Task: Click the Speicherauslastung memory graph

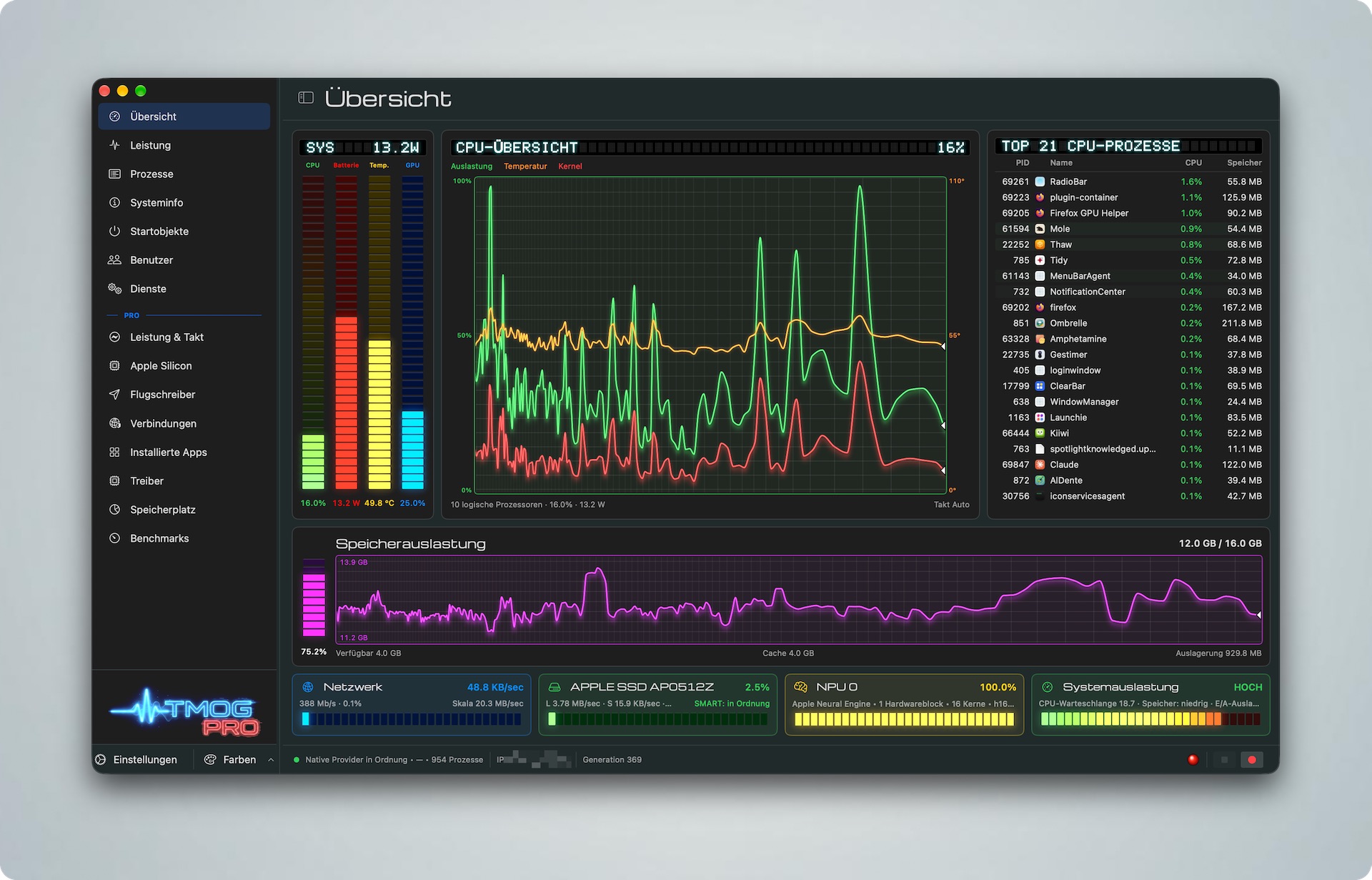Action: pyautogui.click(x=799, y=599)
